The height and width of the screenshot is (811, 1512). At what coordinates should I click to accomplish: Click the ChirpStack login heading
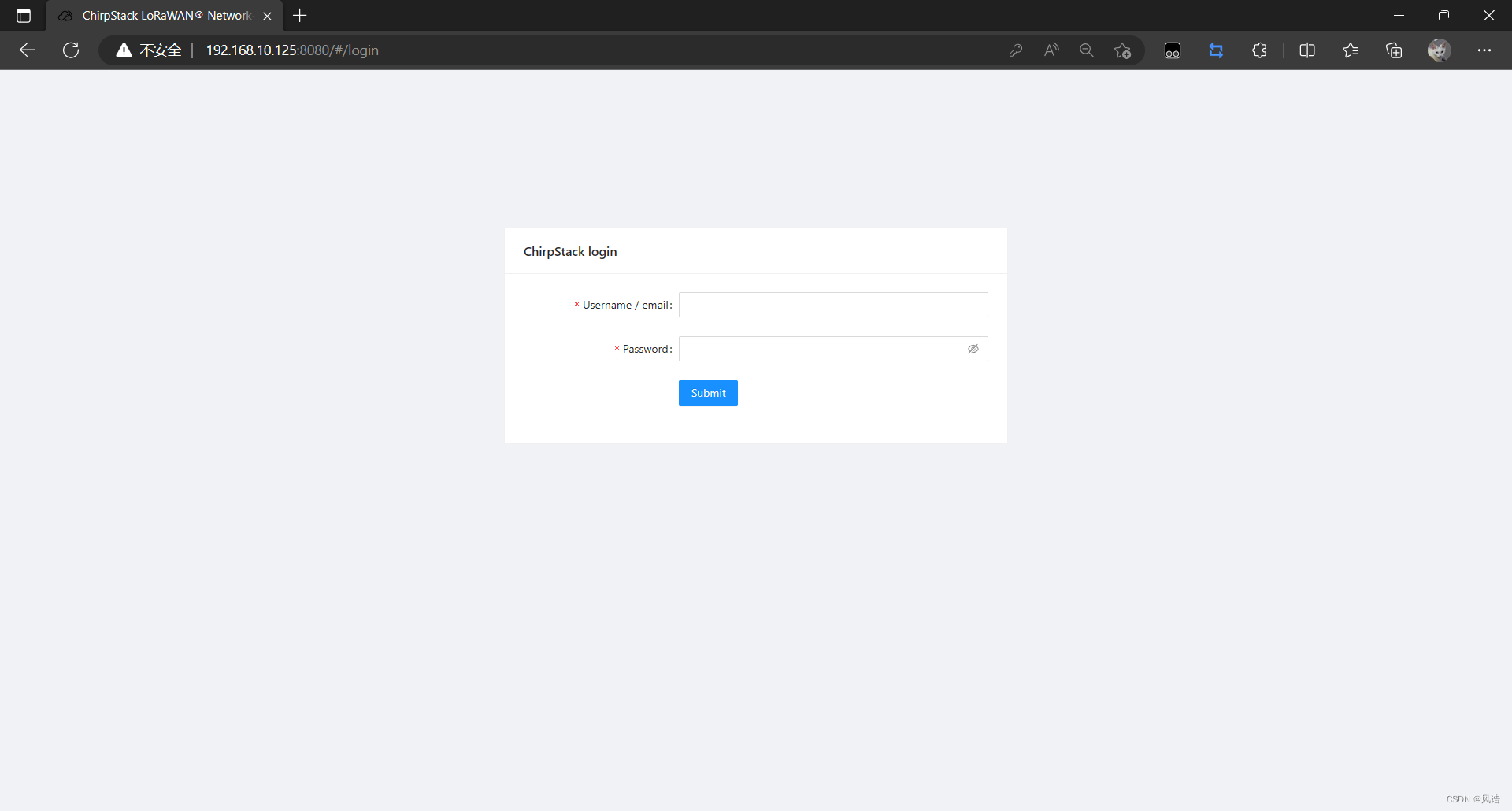[570, 251]
